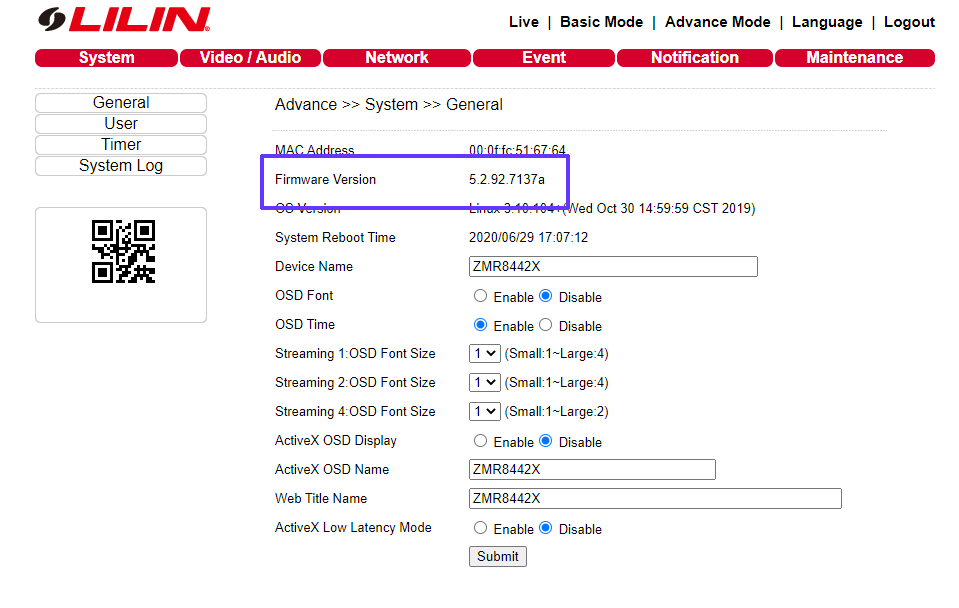This screenshot has height=608, width=959.
Task: Open the Live view link
Action: click(x=524, y=22)
